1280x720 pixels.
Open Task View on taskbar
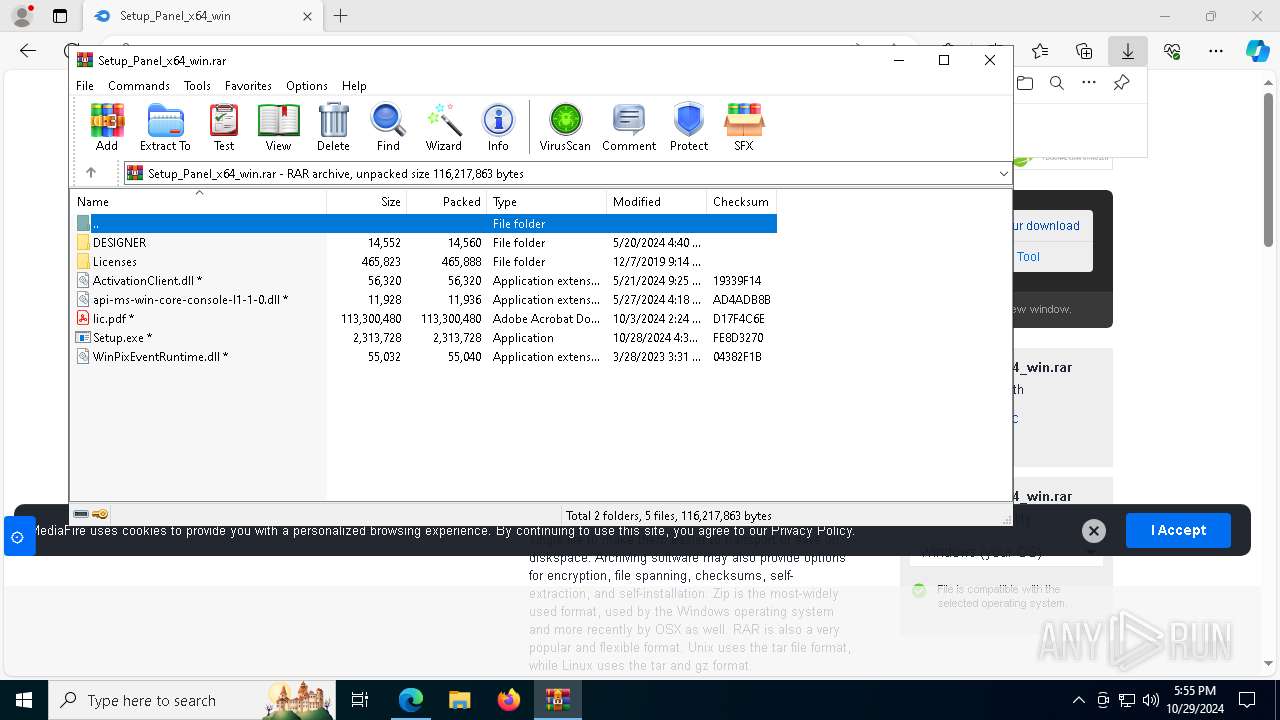pos(360,700)
